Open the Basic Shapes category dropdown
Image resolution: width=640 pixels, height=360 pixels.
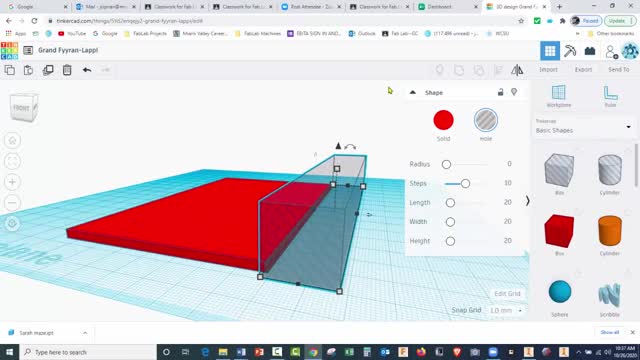coord(584,127)
